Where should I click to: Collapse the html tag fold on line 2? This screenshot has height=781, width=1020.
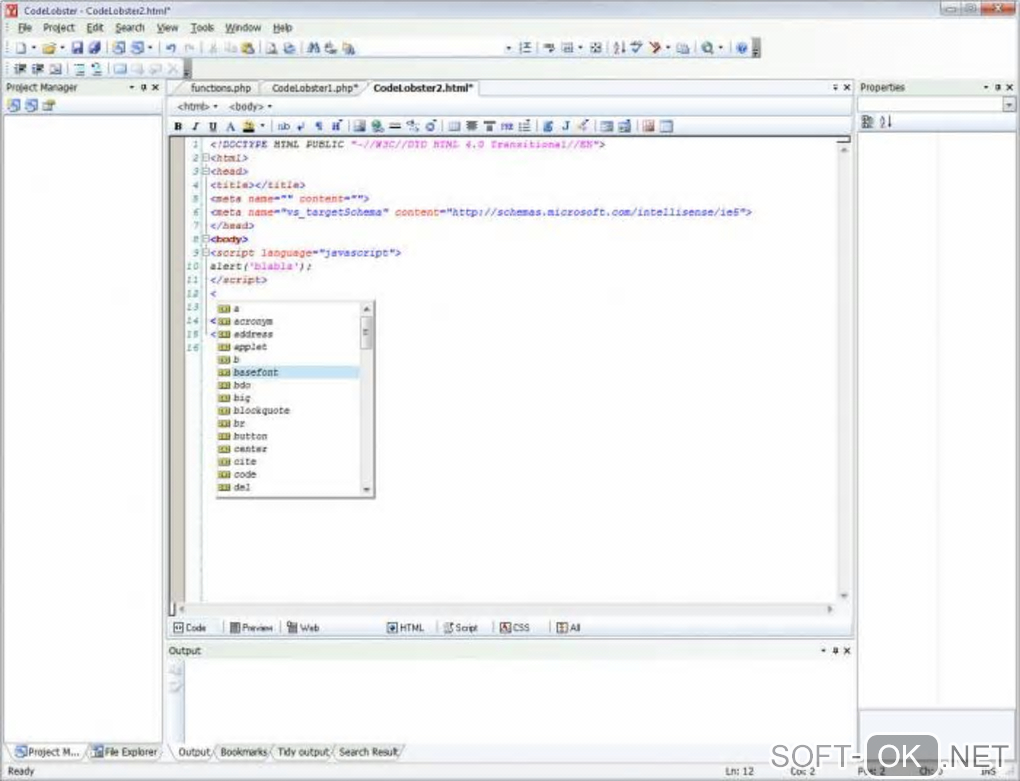click(x=205, y=157)
